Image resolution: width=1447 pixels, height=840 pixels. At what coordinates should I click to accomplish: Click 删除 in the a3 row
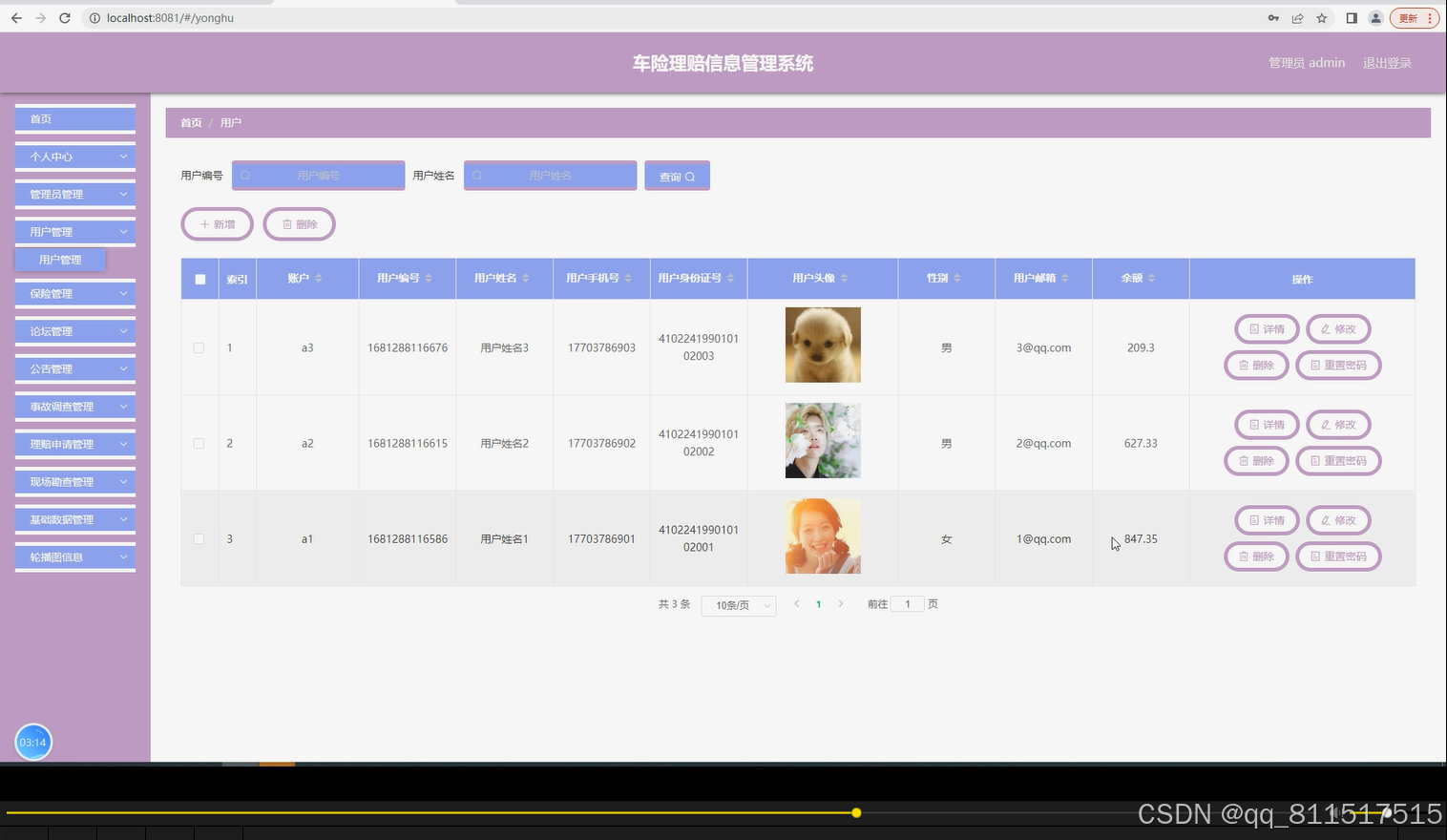[1256, 366]
